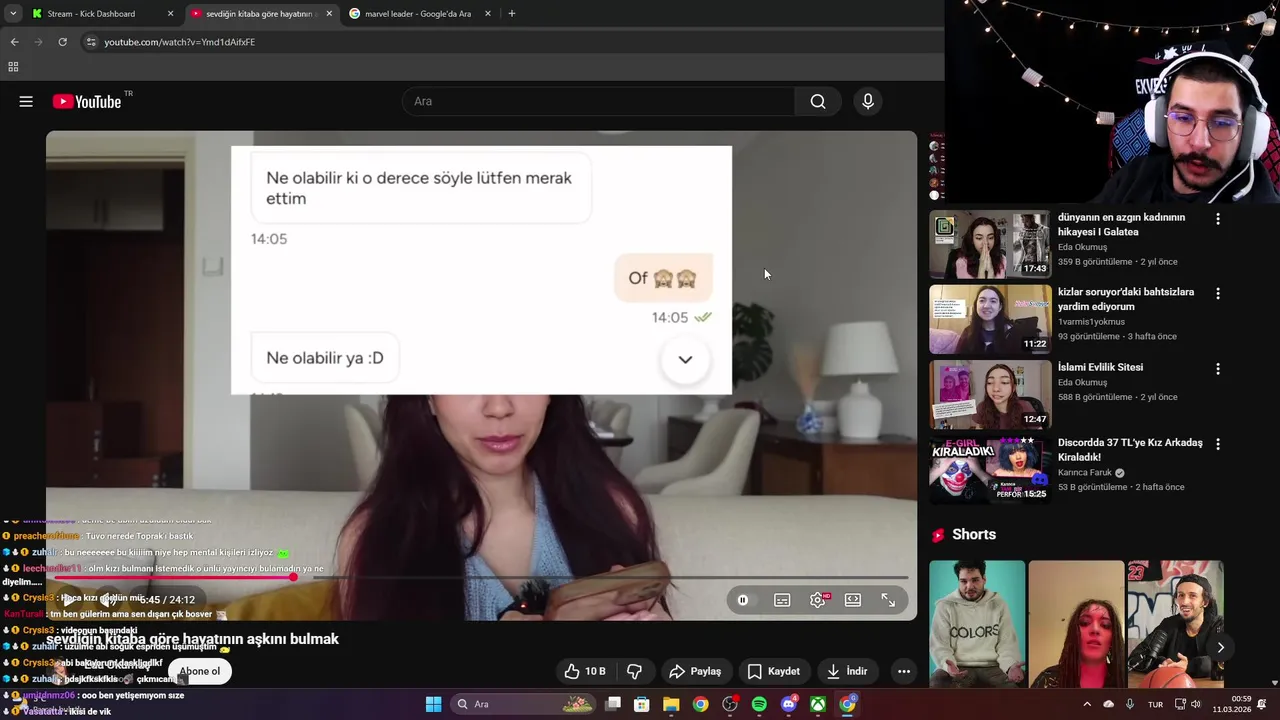Like the video with 10 B thumbs-up
This screenshot has height=720, width=1280.
[x=585, y=671]
